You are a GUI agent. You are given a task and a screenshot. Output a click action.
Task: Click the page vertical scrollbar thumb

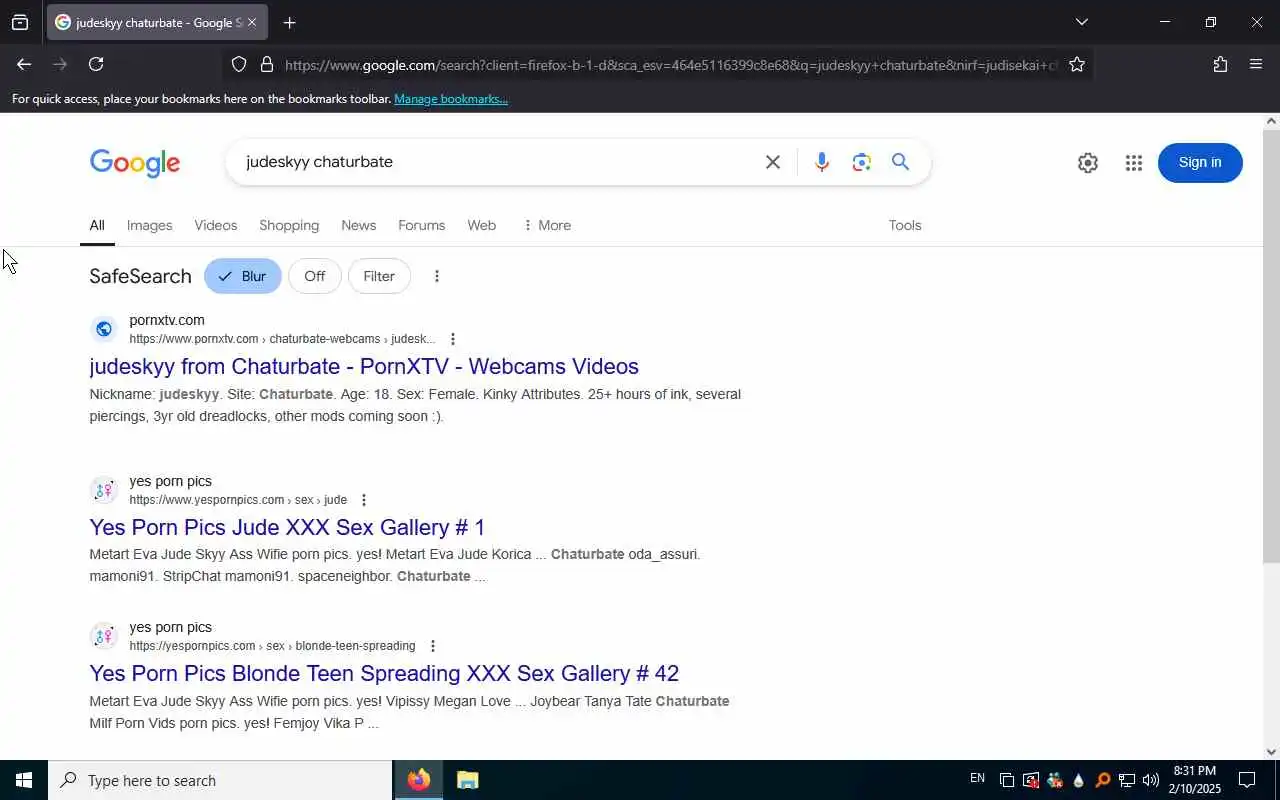coord(1271,346)
